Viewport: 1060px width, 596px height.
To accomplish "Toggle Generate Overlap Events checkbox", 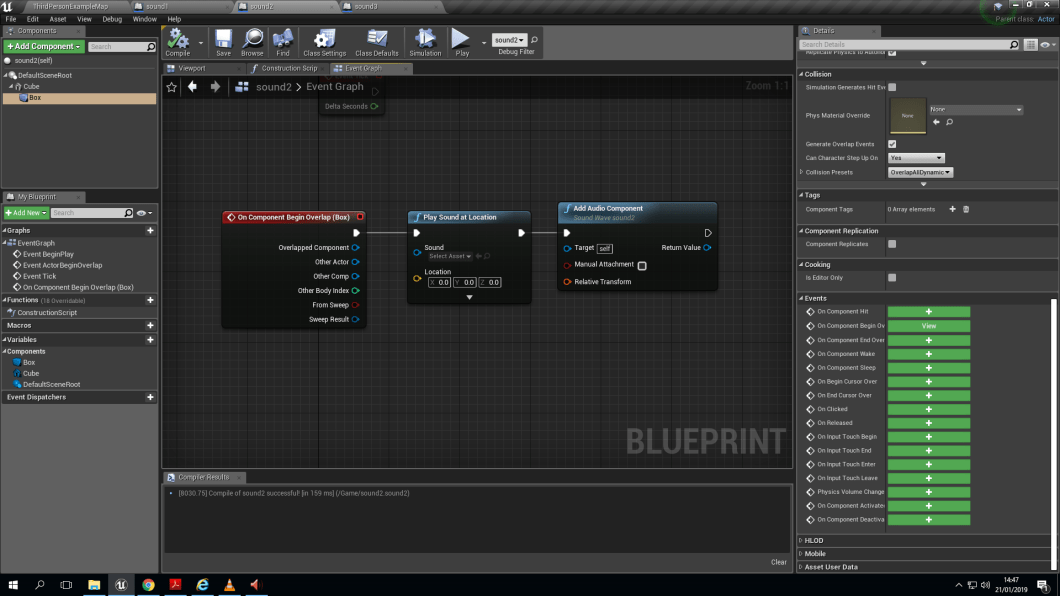I will 892,144.
